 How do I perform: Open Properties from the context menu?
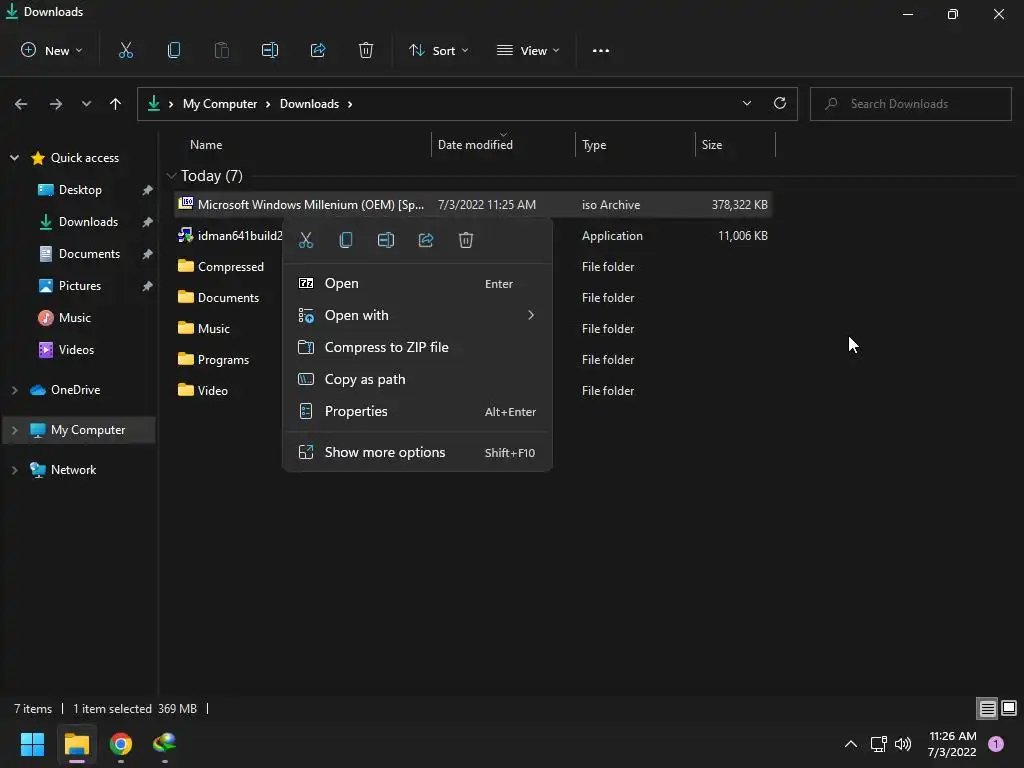(417, 411)
